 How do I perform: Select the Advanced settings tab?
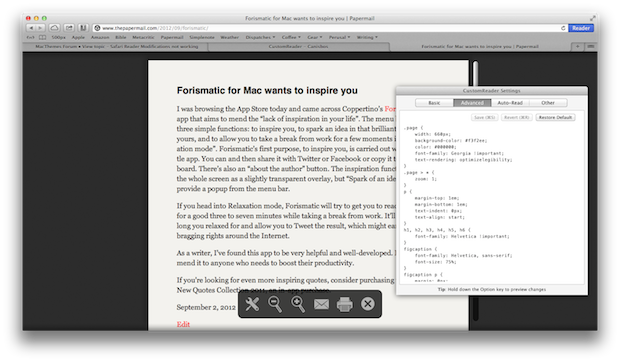(x=472, y=103)
